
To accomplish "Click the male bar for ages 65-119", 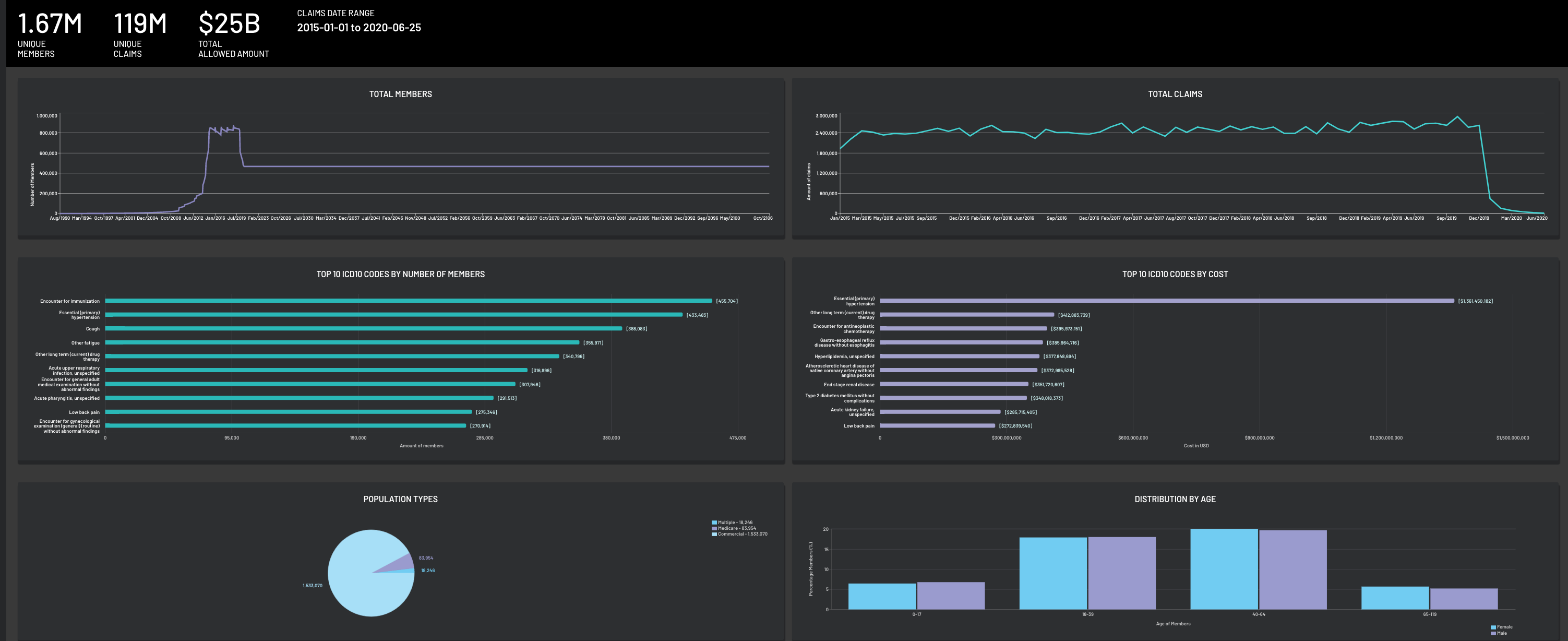I will tap(1463, 598).
